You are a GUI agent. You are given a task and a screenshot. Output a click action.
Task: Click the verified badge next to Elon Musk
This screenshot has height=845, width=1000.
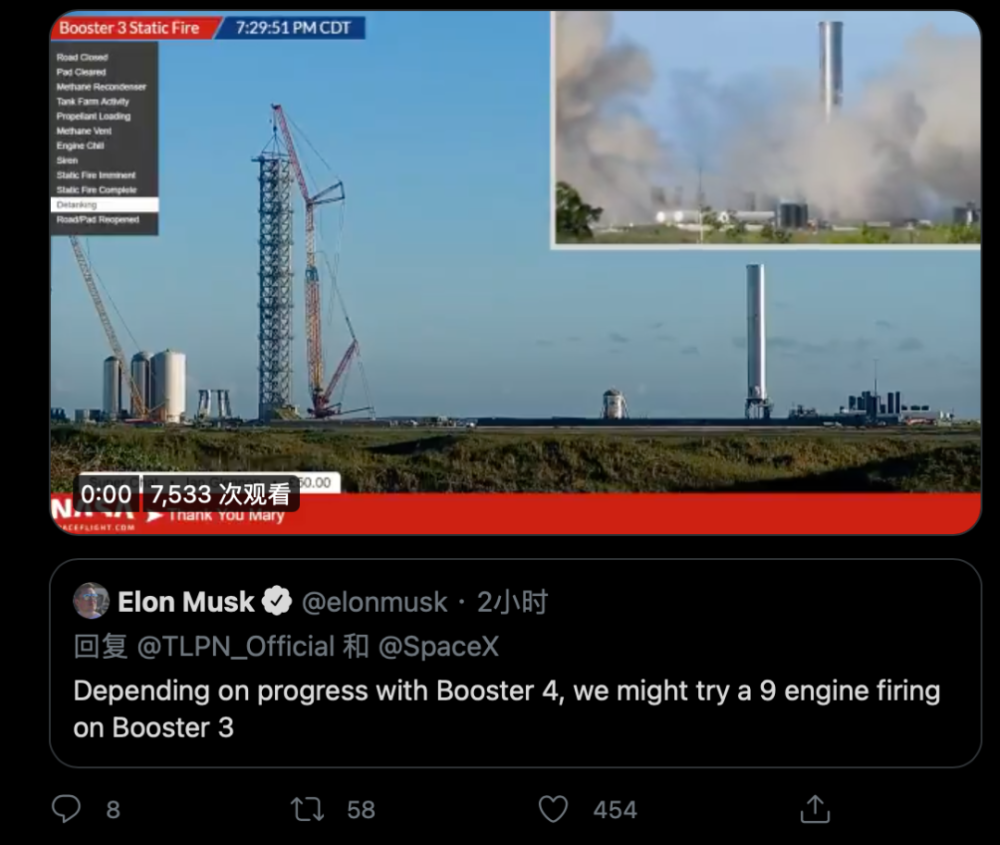(277, 601)
